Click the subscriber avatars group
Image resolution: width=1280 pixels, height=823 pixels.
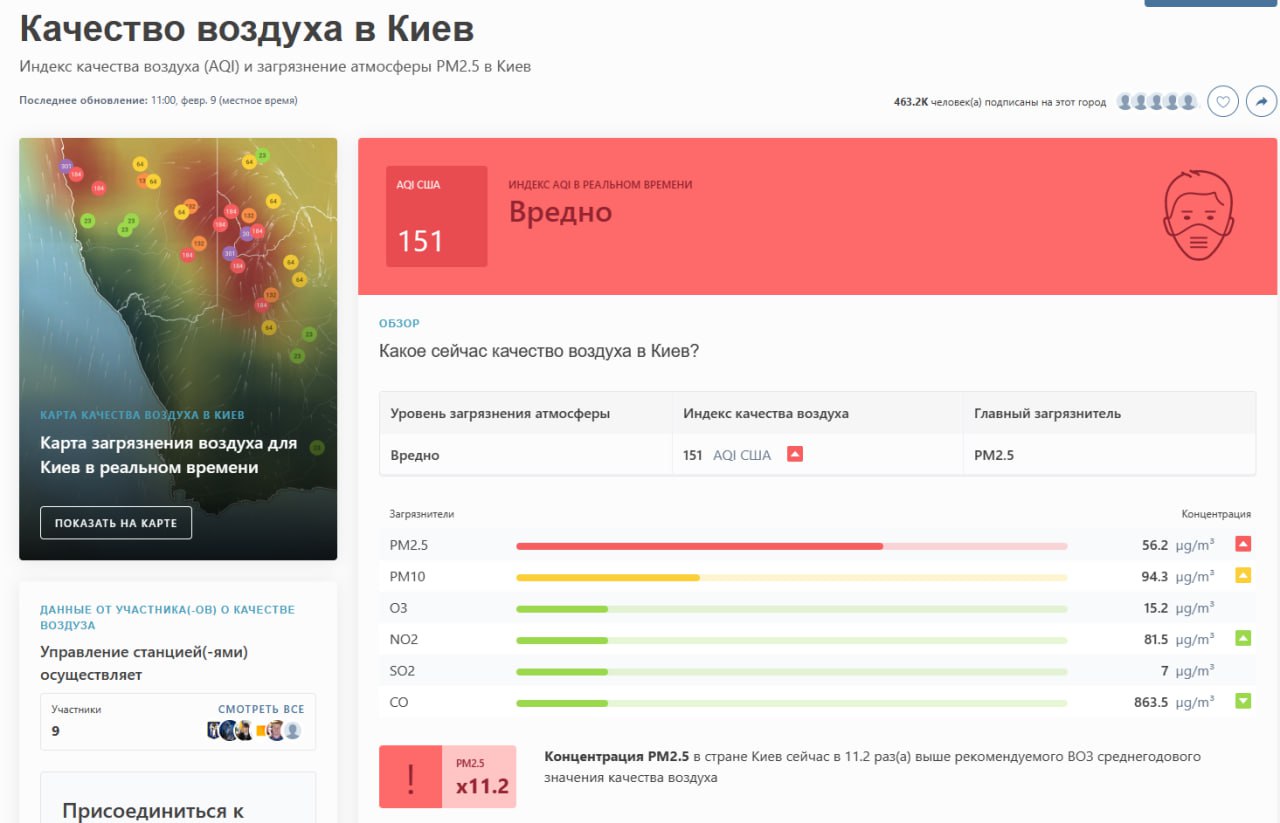point(1157,101)
